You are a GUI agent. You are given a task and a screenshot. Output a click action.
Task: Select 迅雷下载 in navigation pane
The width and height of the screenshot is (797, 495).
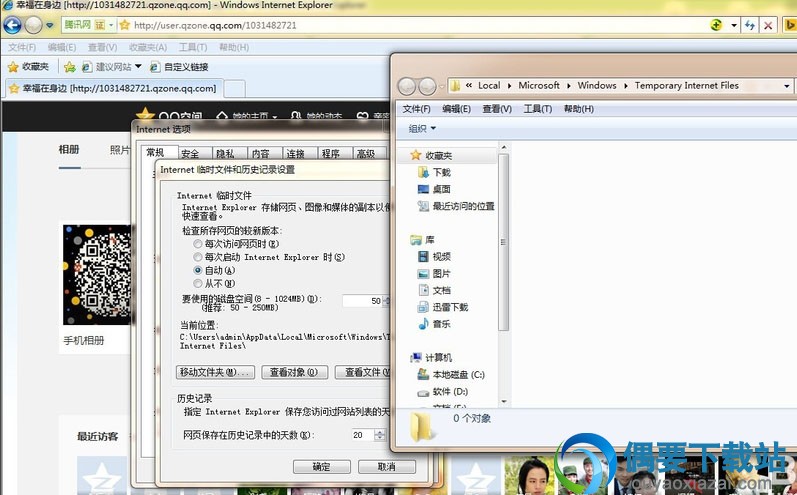click(x=443, y=307)
